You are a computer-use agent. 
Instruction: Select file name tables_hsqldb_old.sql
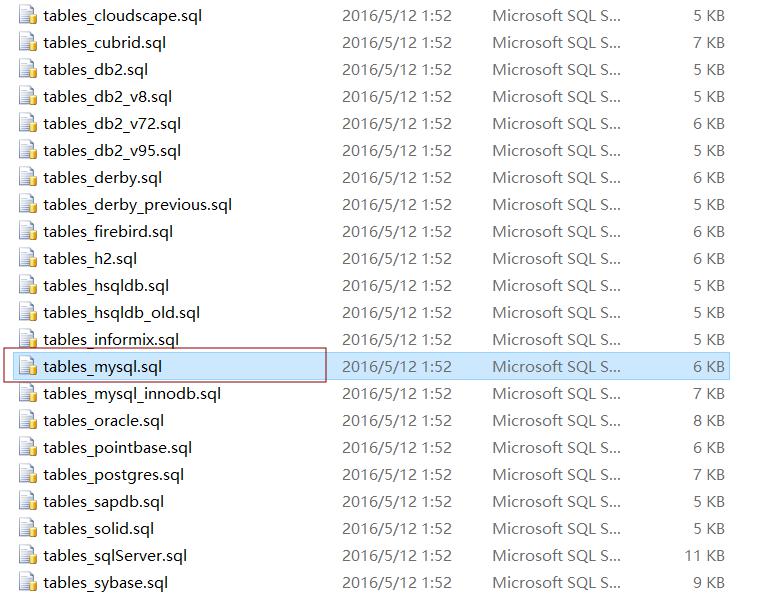pos(121,314)
